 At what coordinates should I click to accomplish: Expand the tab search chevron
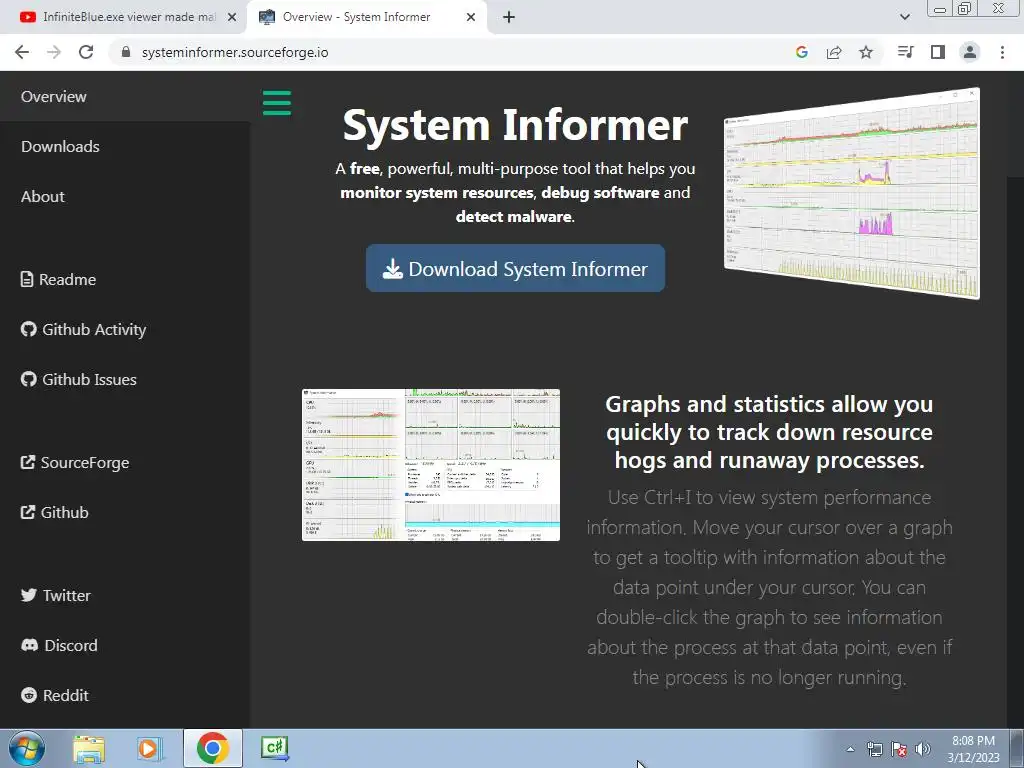coord(904,17)
